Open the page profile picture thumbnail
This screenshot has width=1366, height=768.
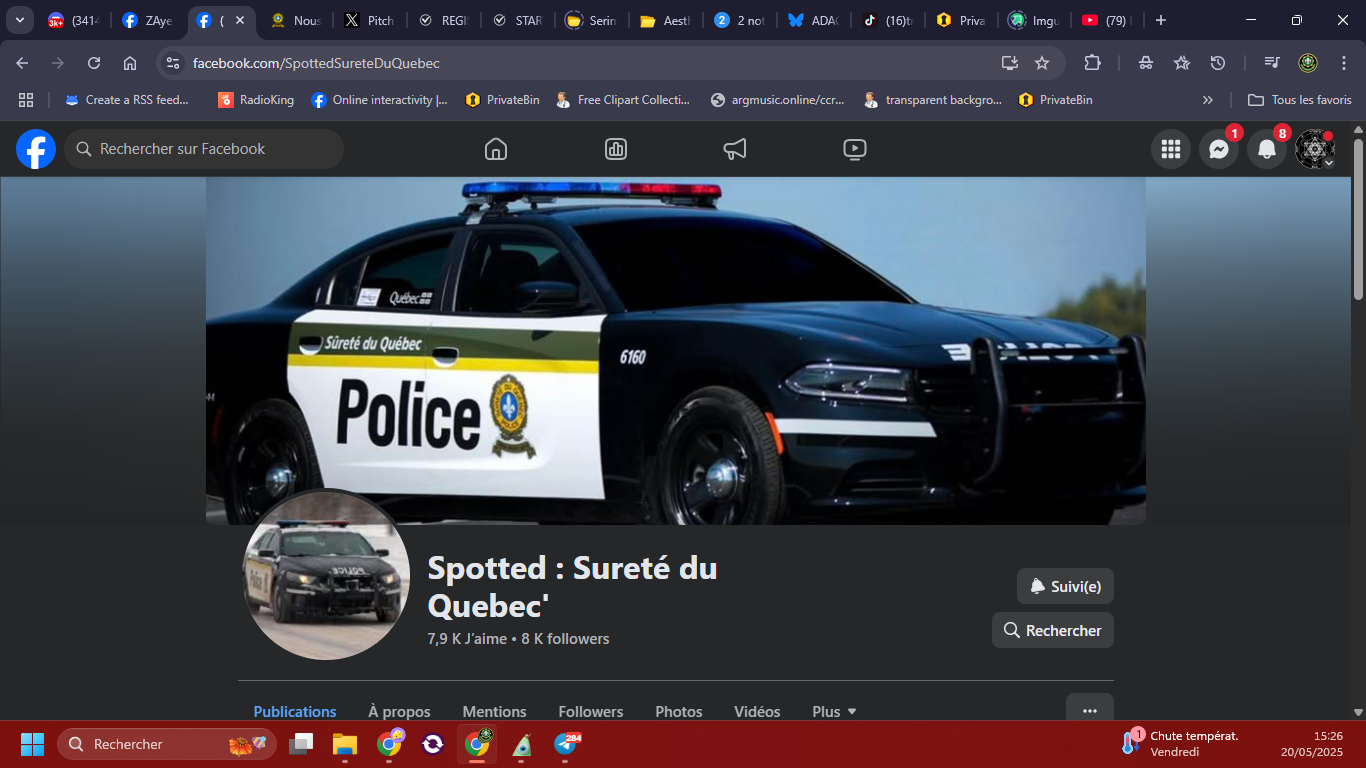(x=326, y=575)
